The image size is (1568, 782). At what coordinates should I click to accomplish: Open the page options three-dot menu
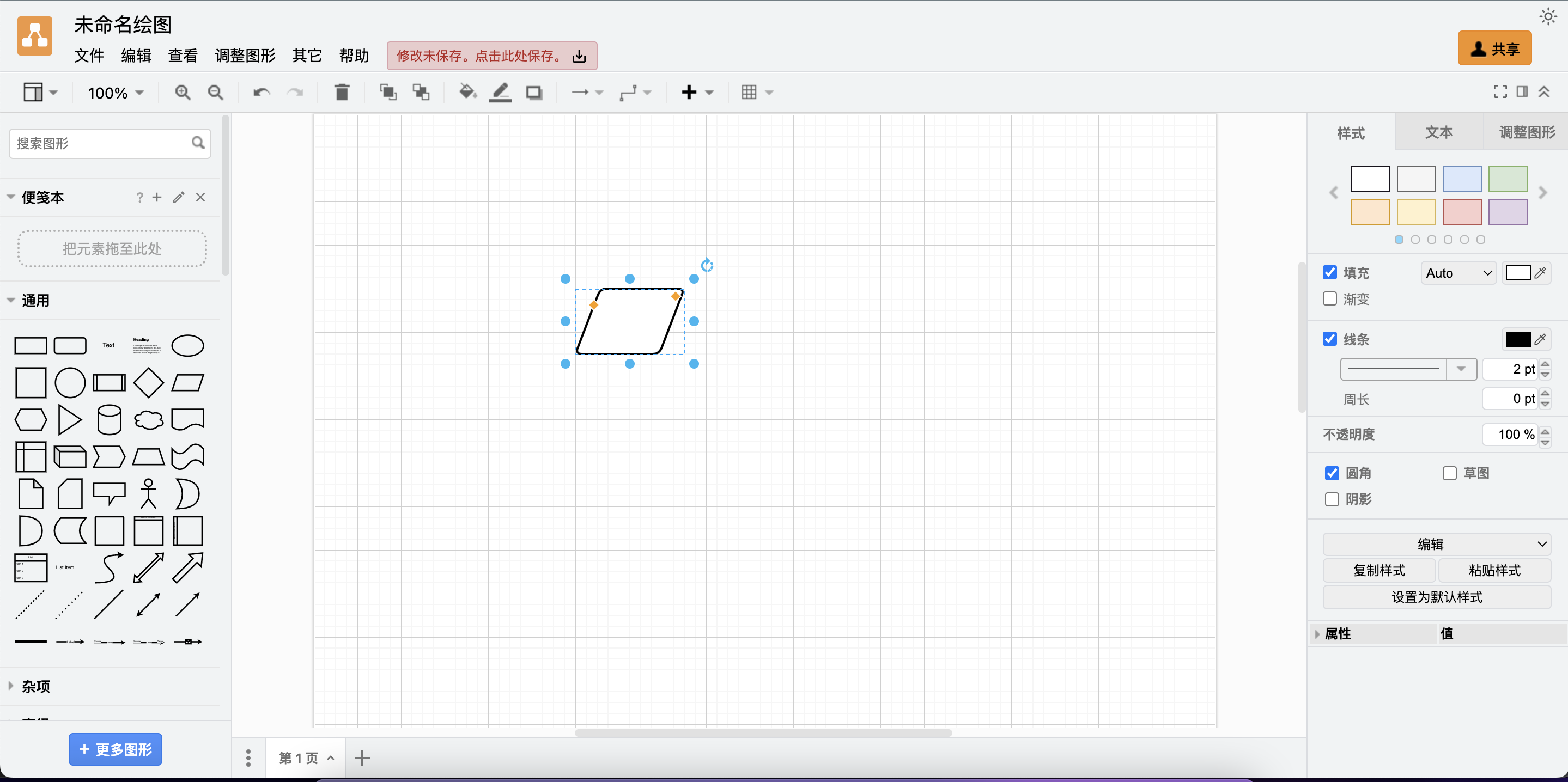[x=248, y=757]
